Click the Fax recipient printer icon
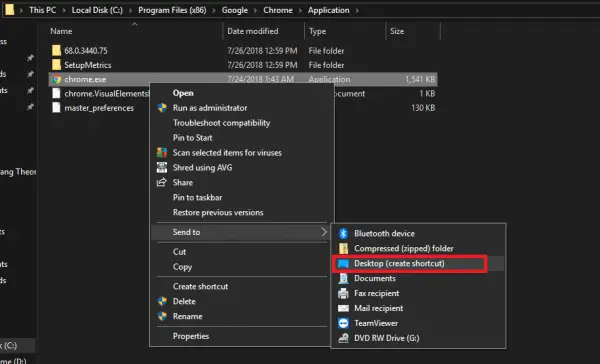Screen dimensions: 600x364 343,293
